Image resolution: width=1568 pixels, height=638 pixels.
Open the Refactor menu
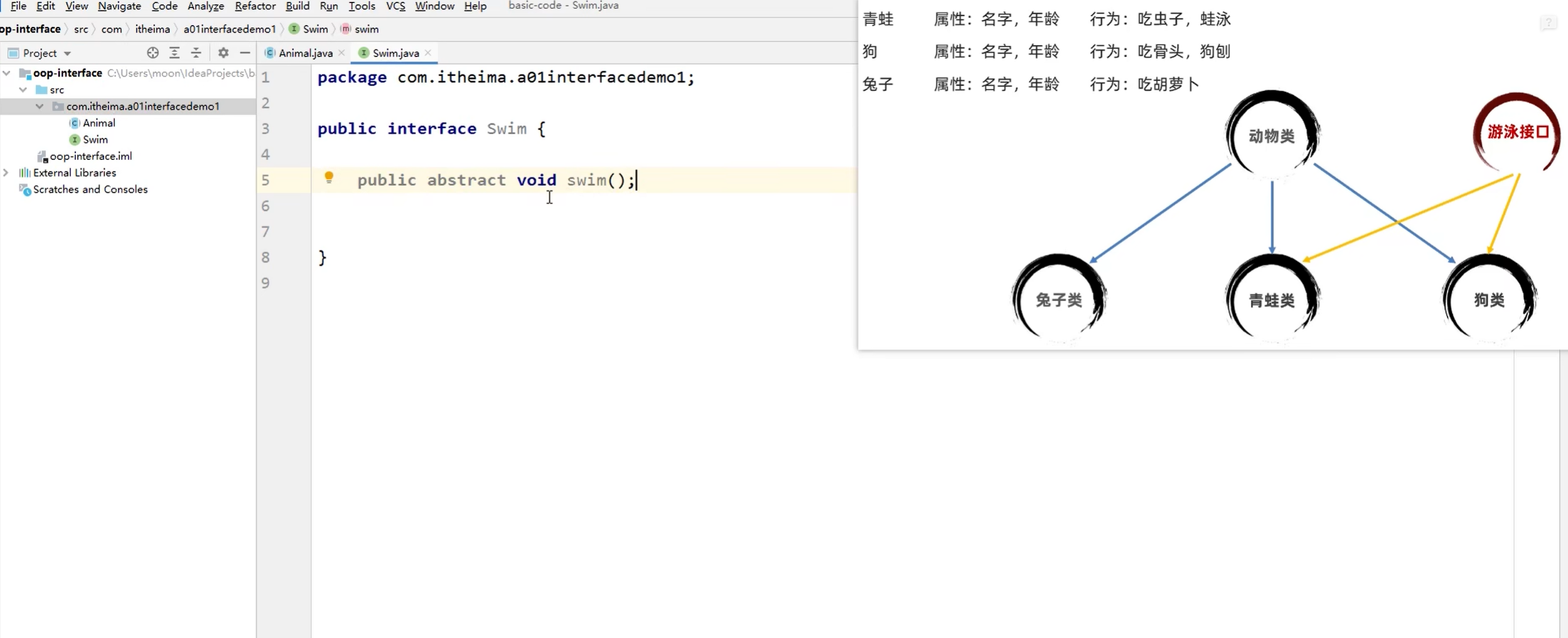[x=254, y=6]
